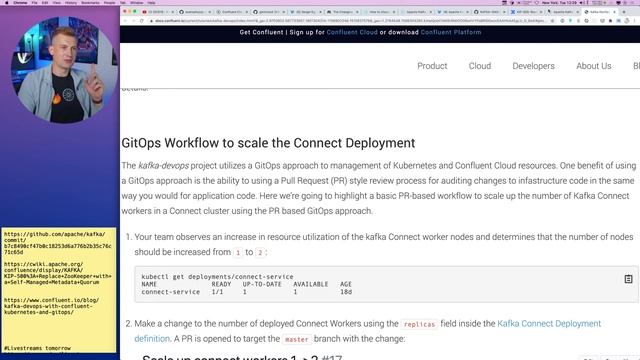Open the Help menu
The width and height of the screenshot is (640, 360).
pos(151,2)
